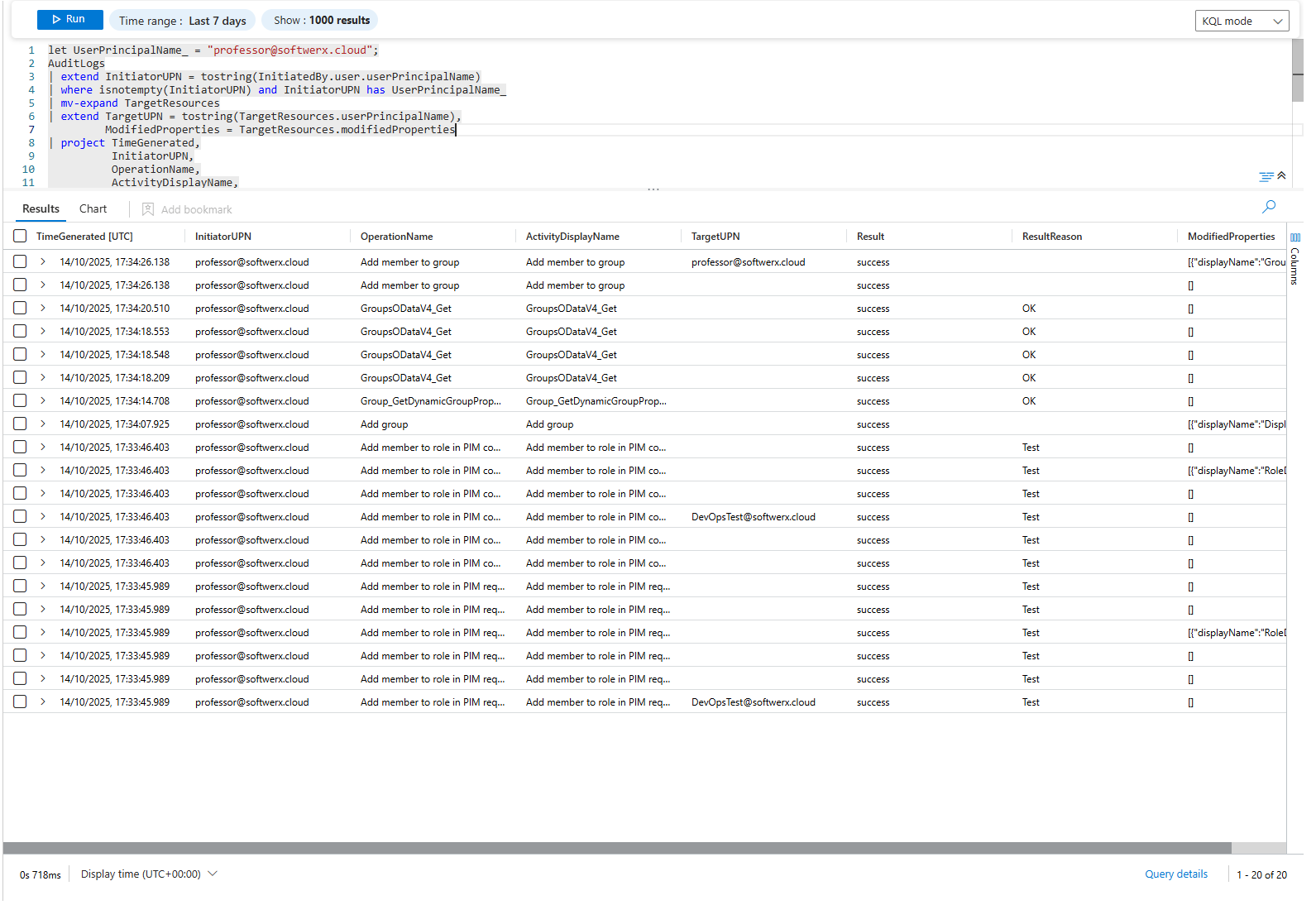Click the editor resize ellipsis handle

pyautogui.click(x=653, y=190)
